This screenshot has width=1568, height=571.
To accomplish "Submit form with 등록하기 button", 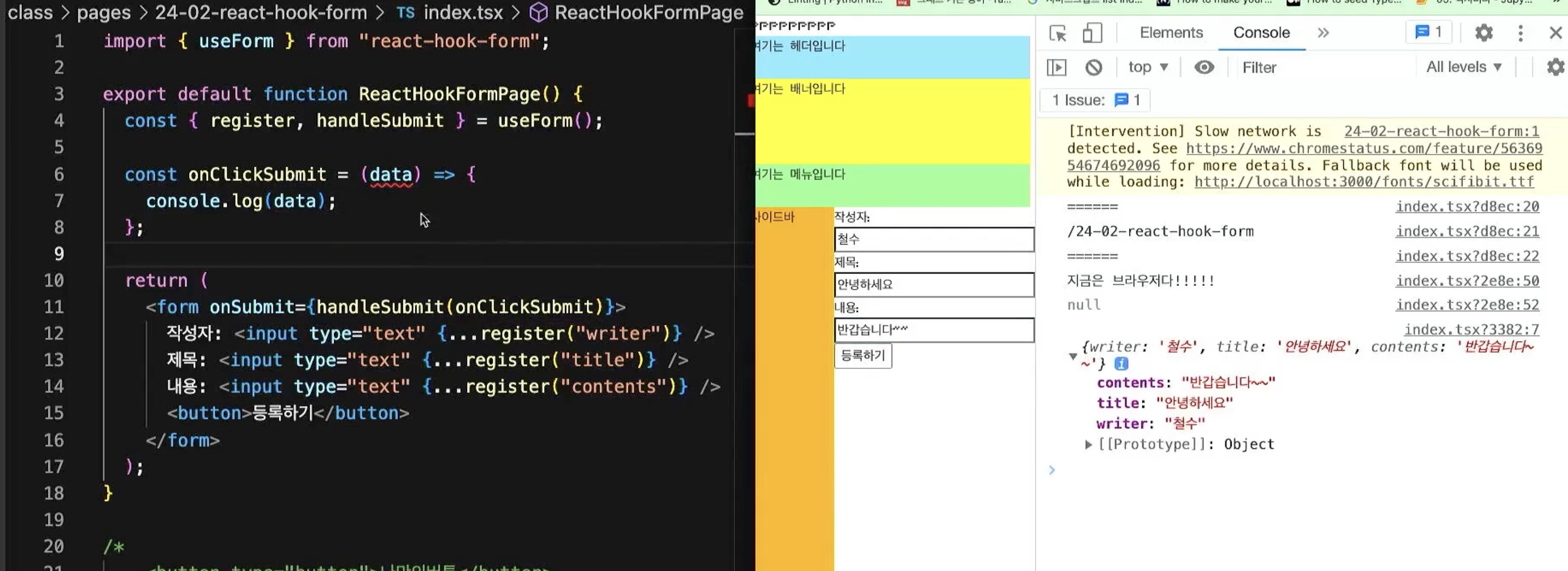I will click(x=862, y=355).
